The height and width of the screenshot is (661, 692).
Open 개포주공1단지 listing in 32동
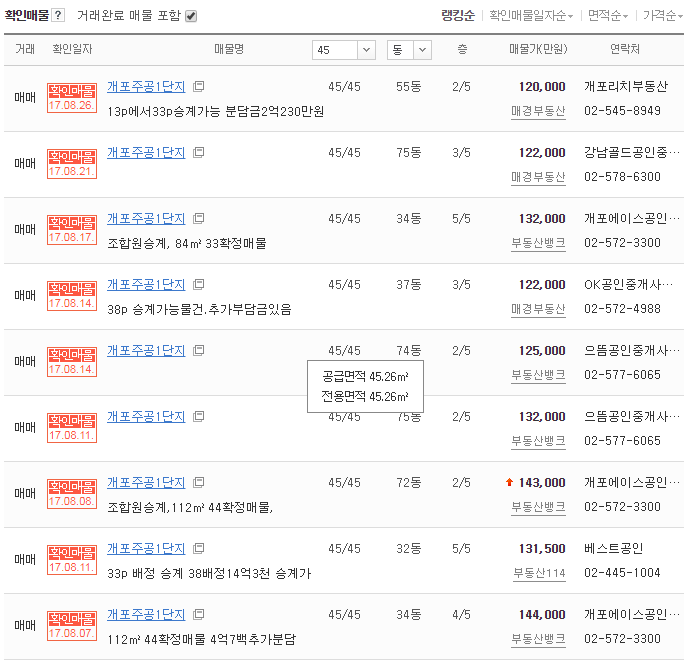[x=146, y=548]
